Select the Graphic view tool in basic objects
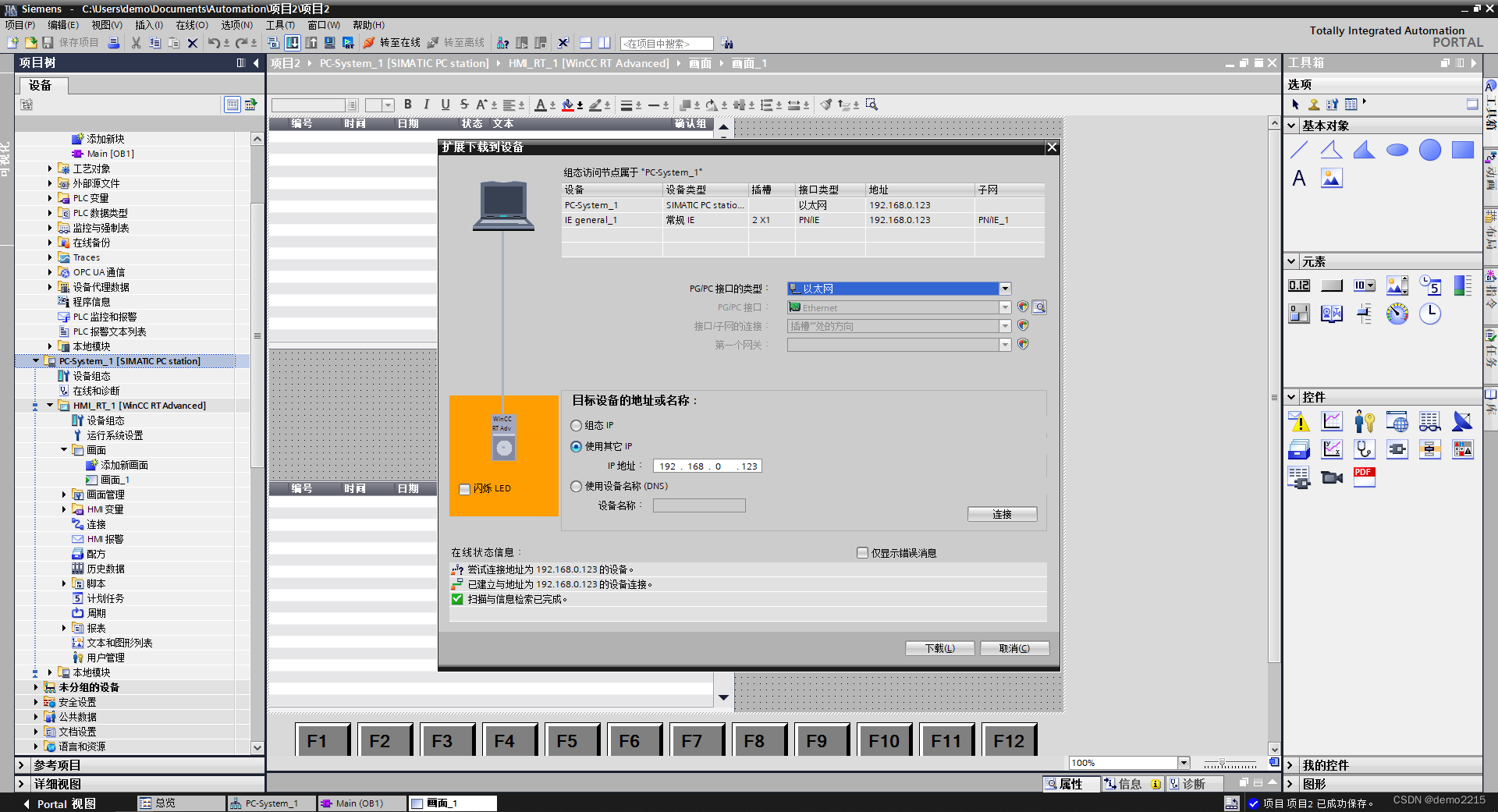 click(x=1331, y=179)
